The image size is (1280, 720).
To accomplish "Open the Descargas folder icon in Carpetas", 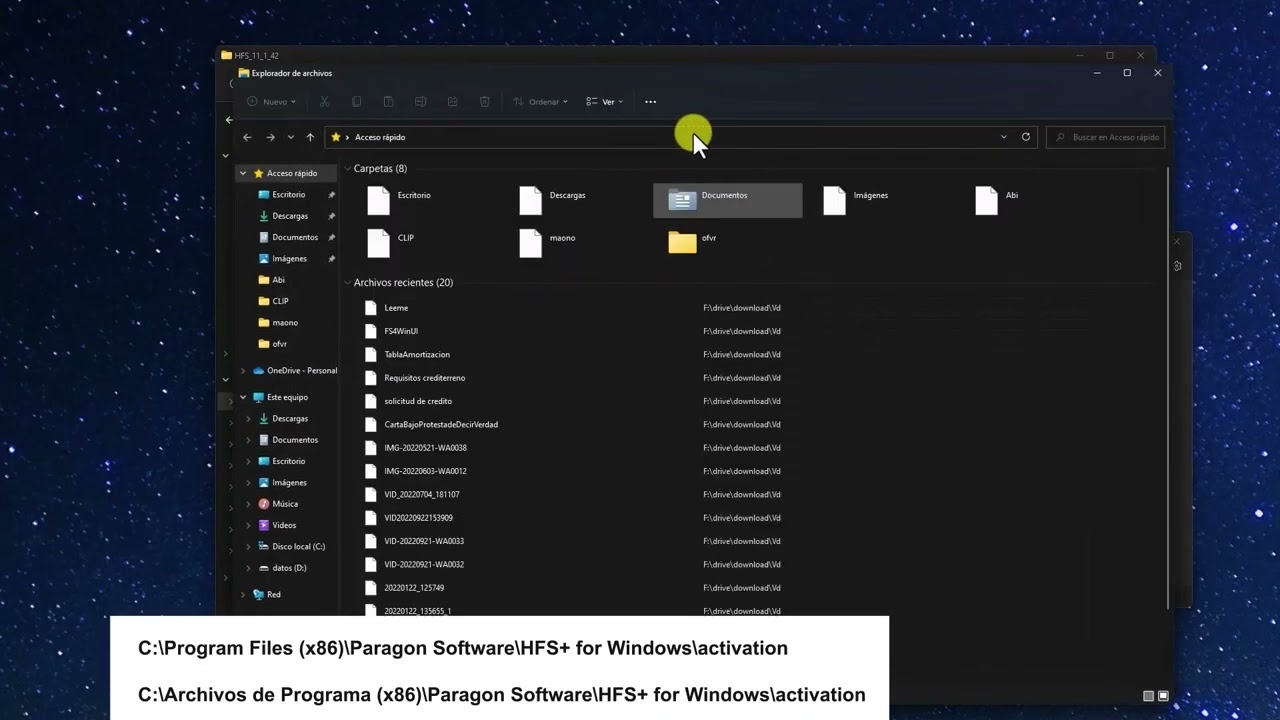I will point(530,200).
